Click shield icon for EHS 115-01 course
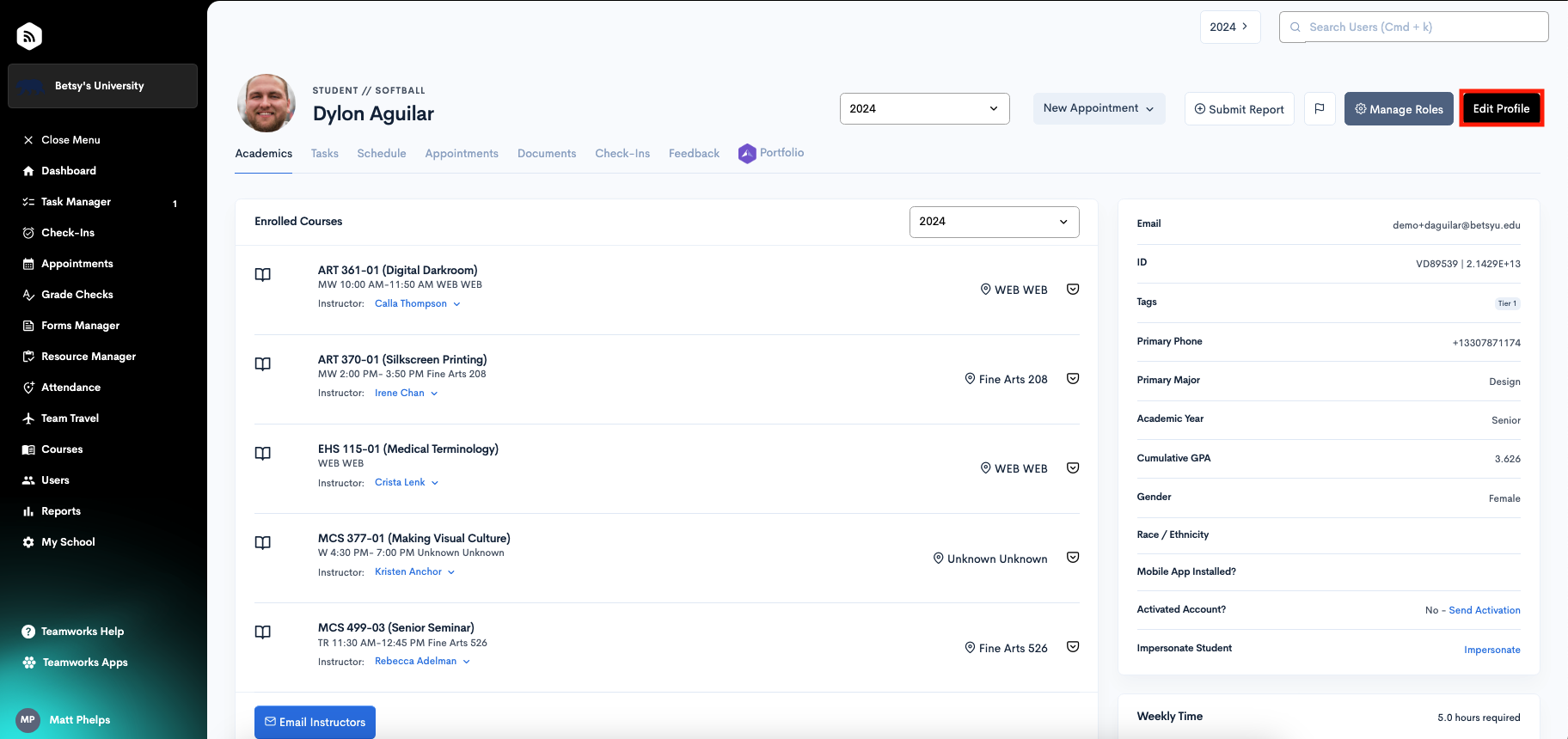 [x=1073, y=468]
